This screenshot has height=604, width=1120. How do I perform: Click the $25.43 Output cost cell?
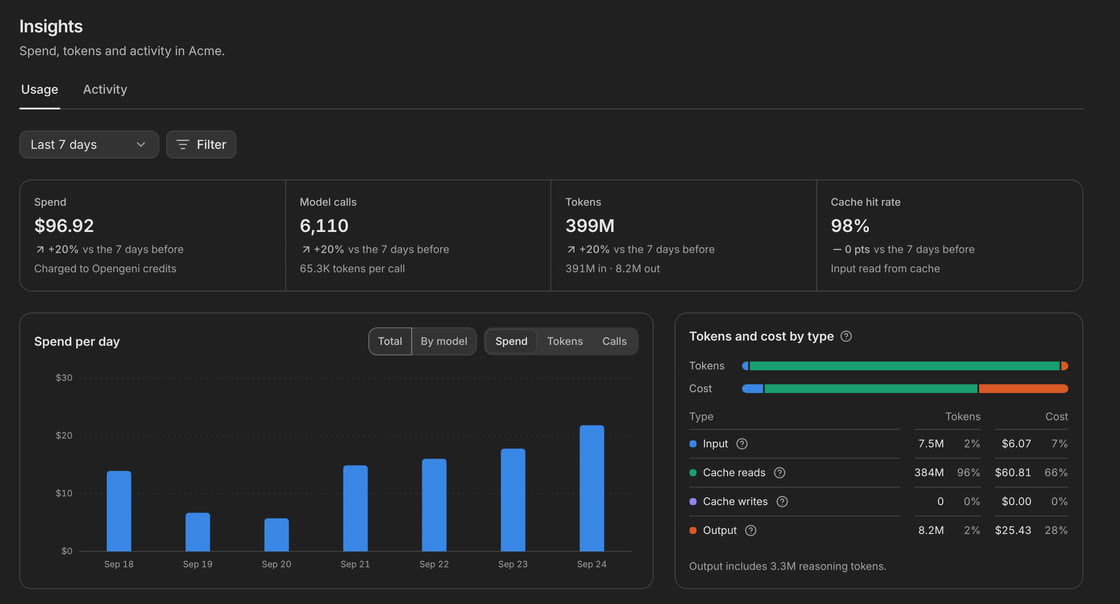pyautogui.click(x=1013, y=530)
